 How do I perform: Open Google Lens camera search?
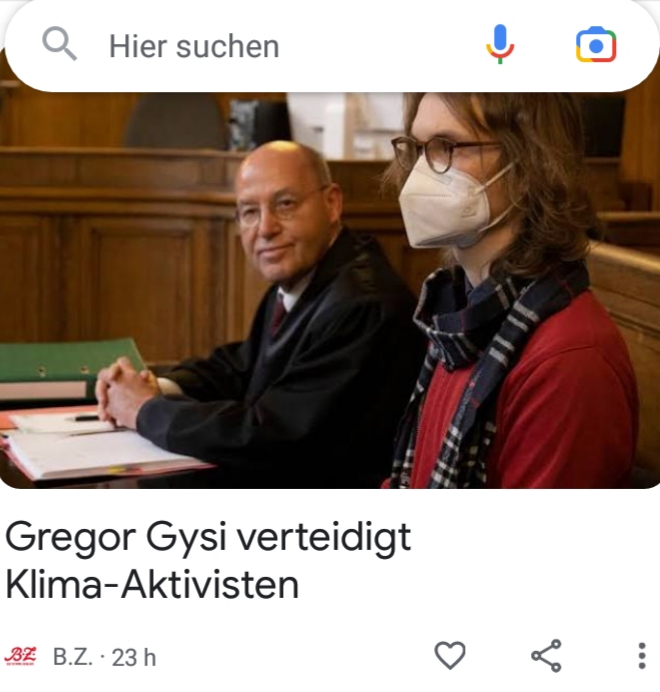pyautogui.click(x=596, y=45)
